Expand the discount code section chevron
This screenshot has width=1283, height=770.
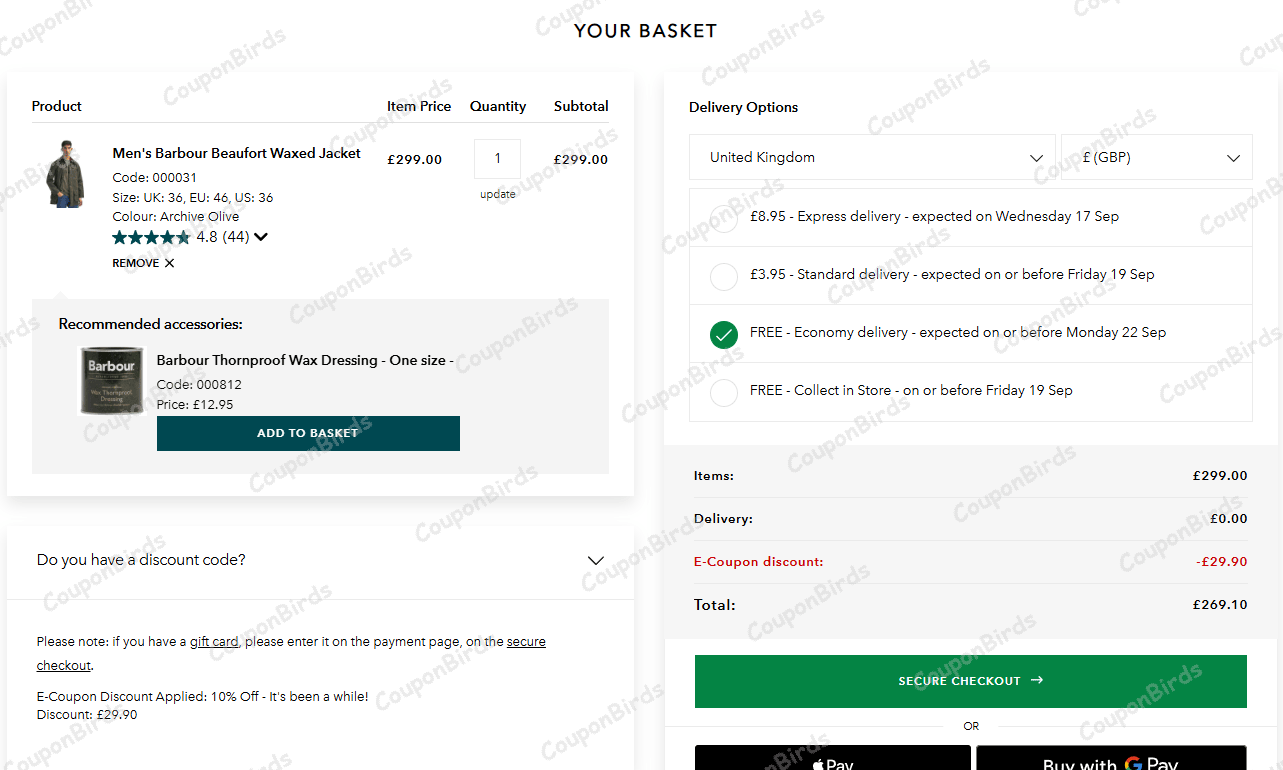[596, 560]
